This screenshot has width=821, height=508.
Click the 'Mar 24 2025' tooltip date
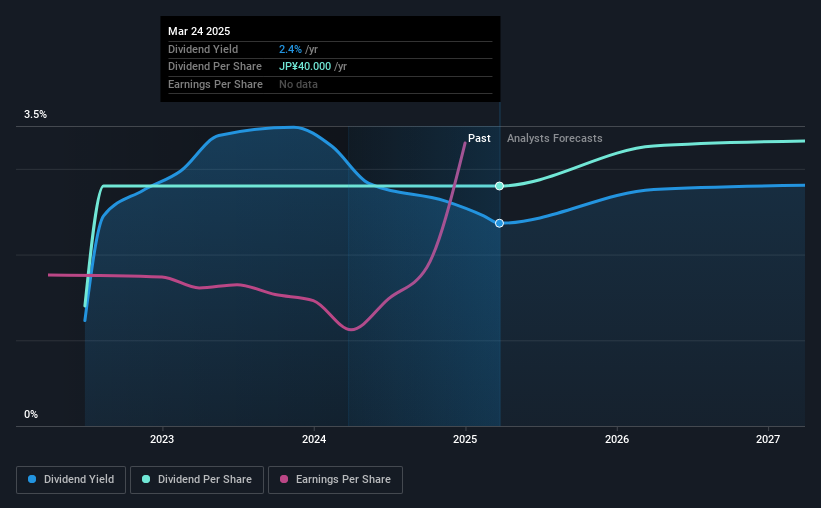pos(199,31)
